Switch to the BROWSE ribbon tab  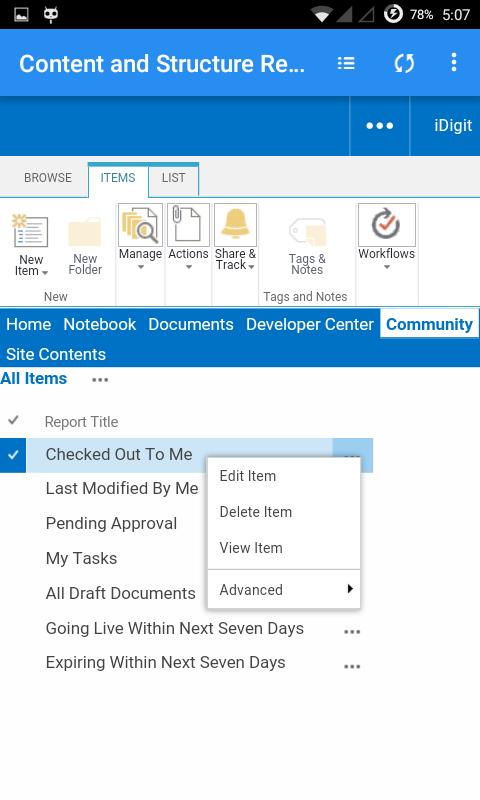[x=48, y=178]
